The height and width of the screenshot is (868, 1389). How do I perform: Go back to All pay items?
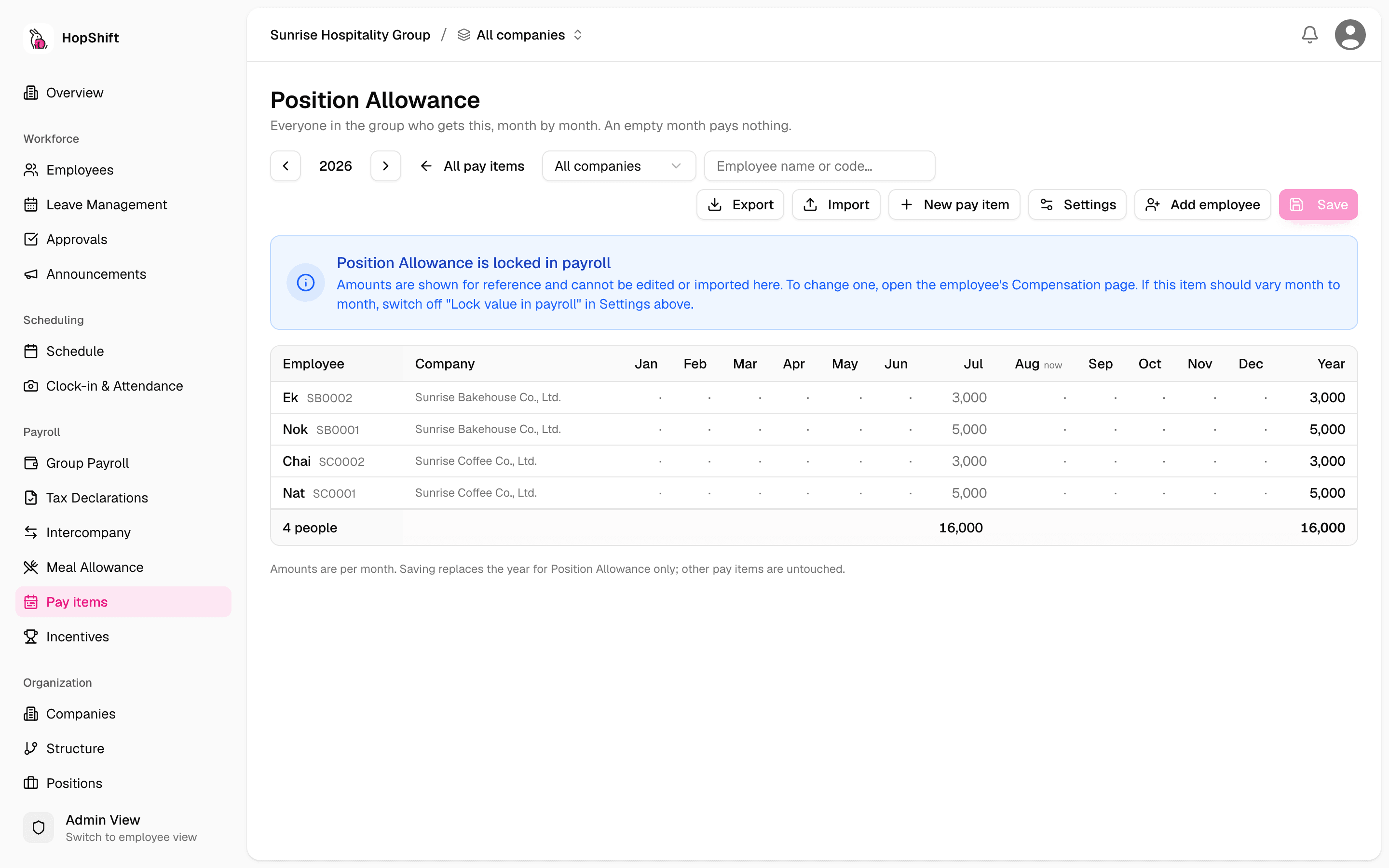[472, 166]
